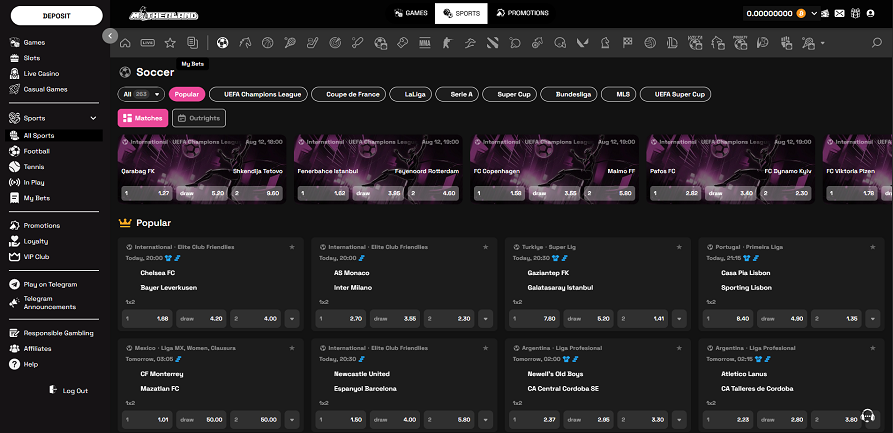Image resolution: width=893 pixels, height=433 pixels.
Task: Select the basketball sport icon
Action: (x=268, y=43)
